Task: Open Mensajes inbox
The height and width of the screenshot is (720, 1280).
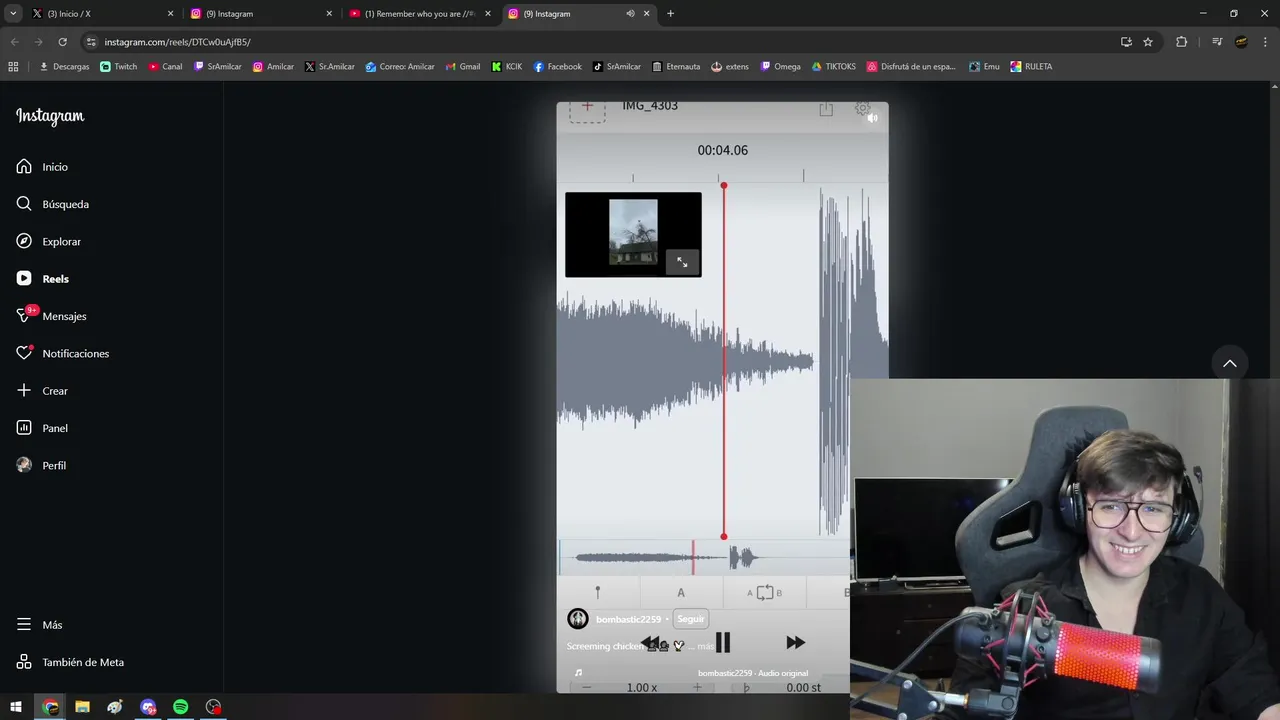Action: click(51, 316)
